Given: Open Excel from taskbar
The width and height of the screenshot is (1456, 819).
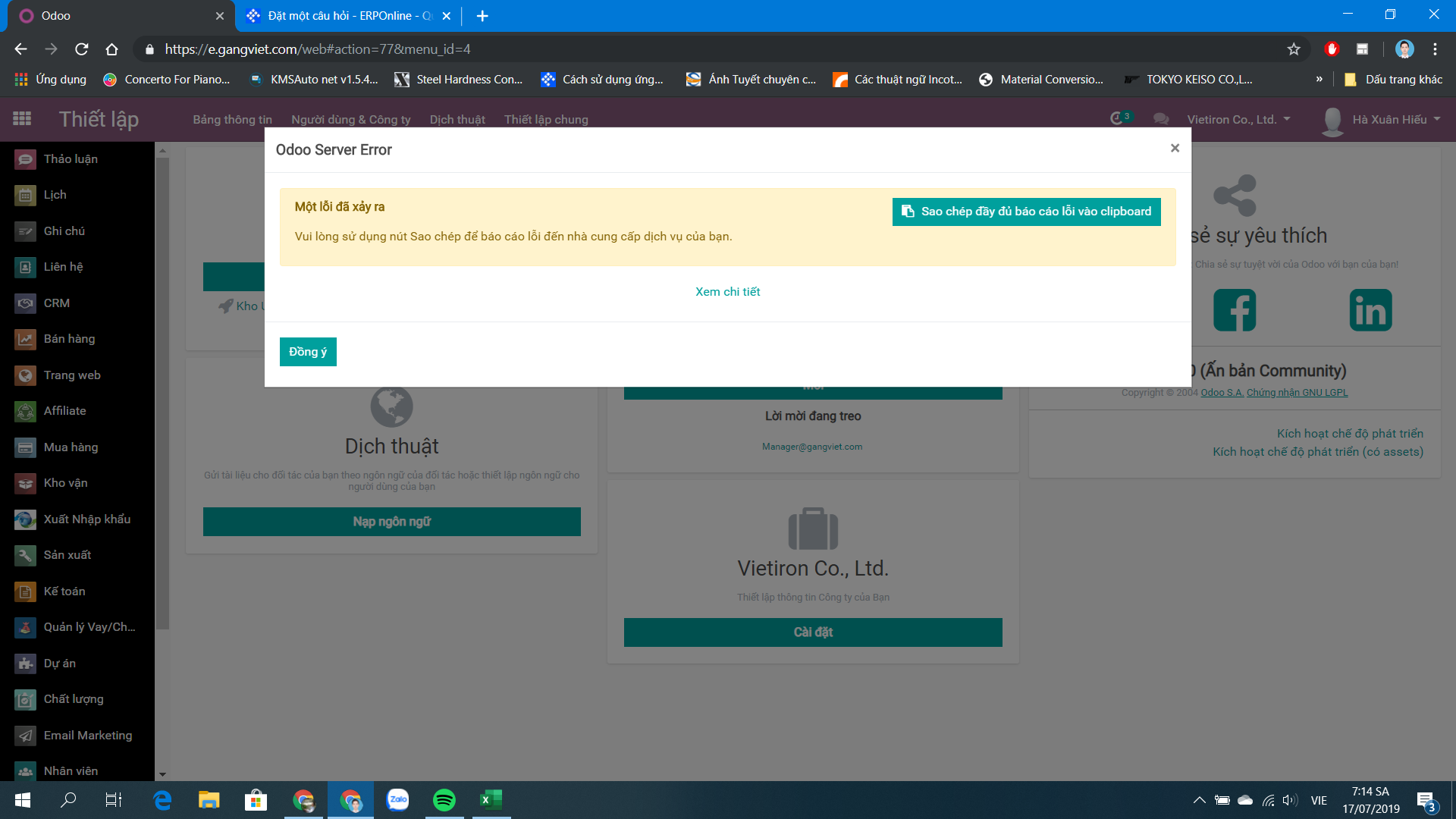Looking at the screenshot, I should tap(491, 800).
